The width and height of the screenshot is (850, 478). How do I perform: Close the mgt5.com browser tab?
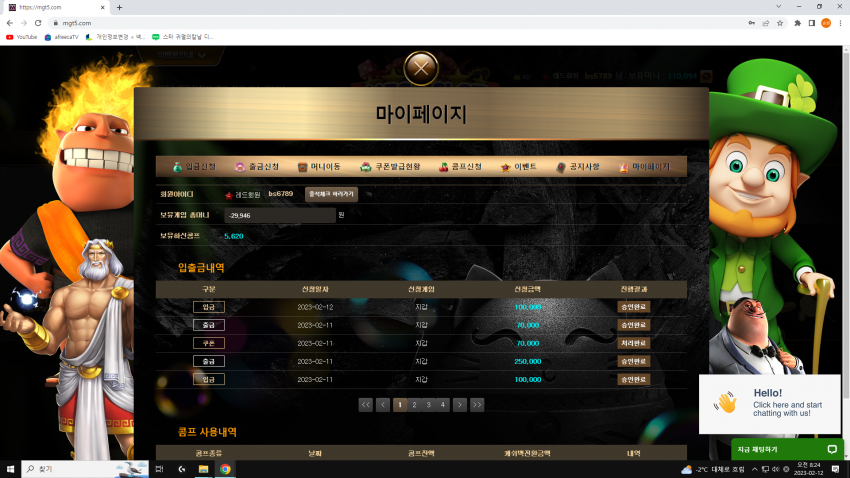click(102, 8)
